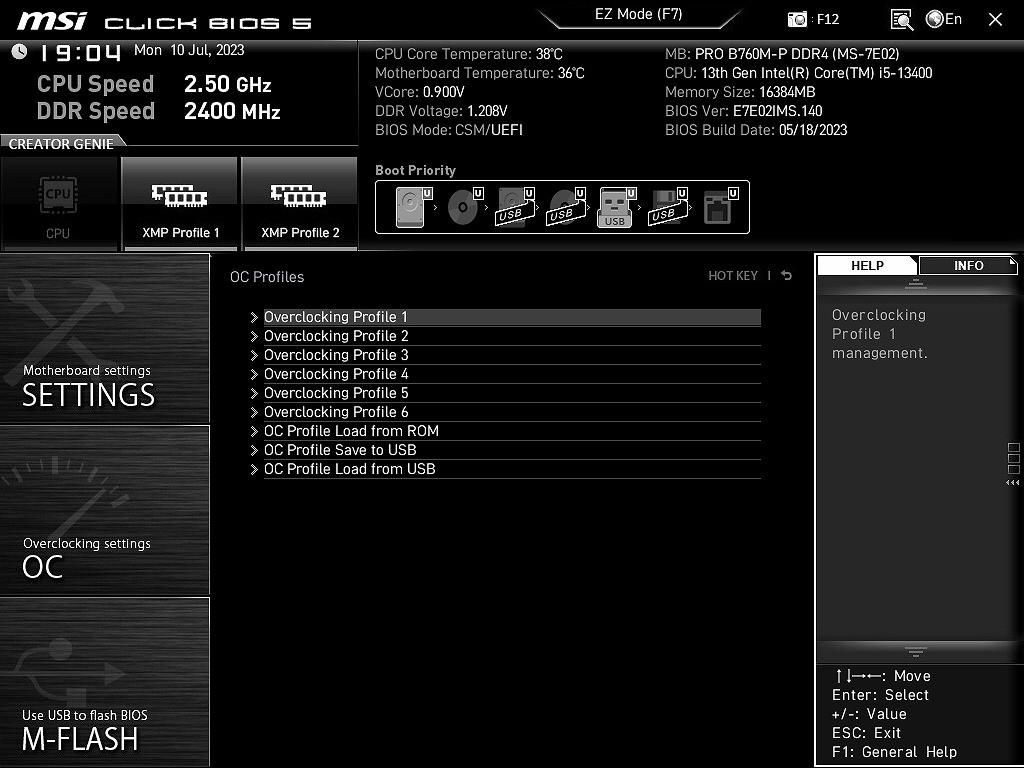The height and width of the screenshot is (768, 1024).
Task: Enable XMP Profile 1
Action: (180, 203)
